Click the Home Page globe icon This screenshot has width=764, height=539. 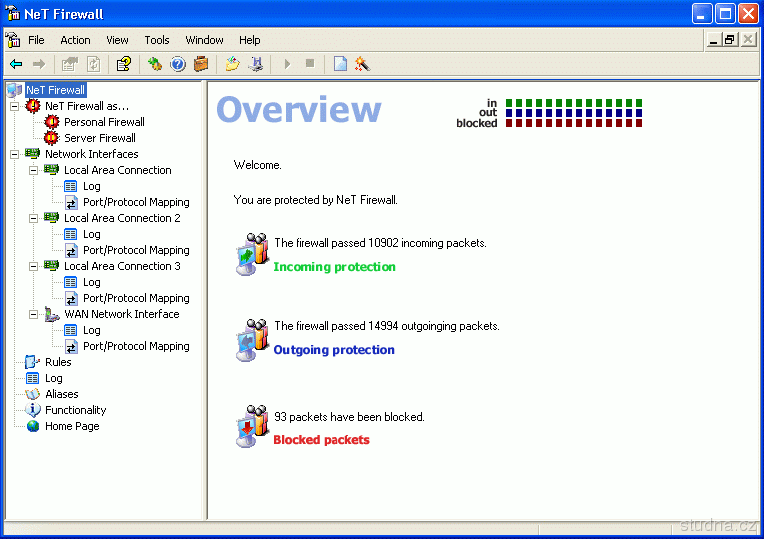(33, 426)
